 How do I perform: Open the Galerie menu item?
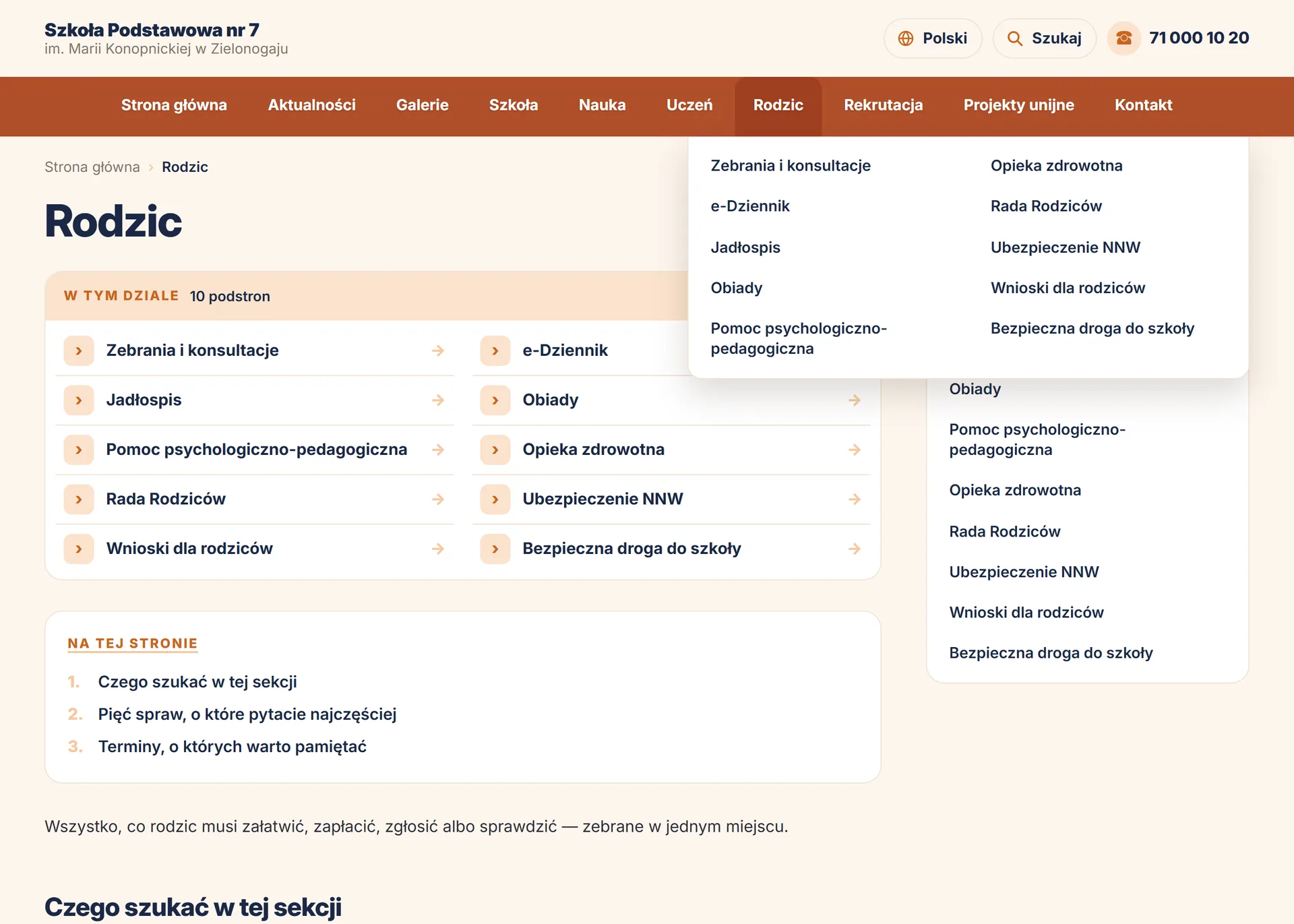tap(422, 105)
